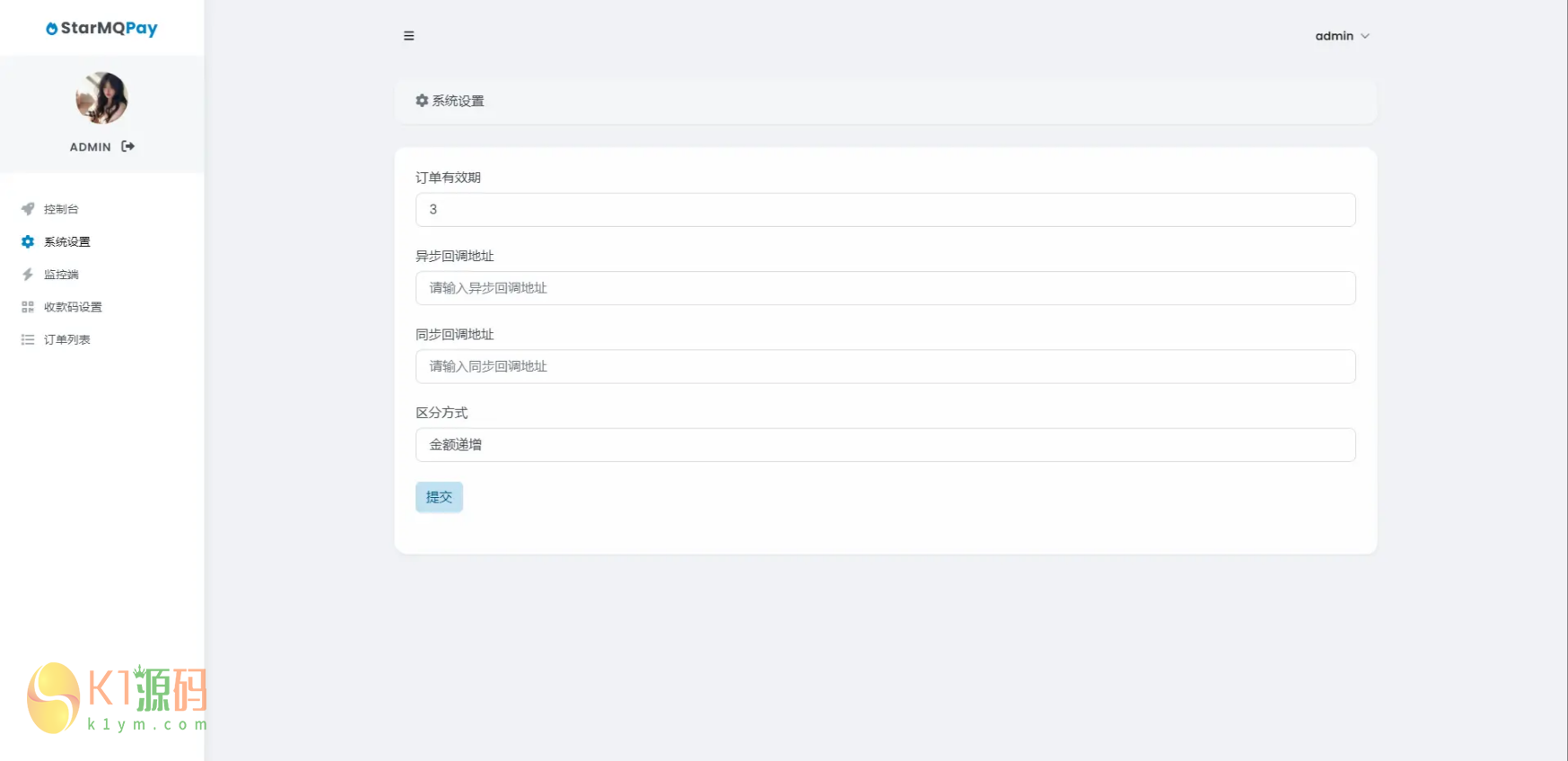Open the 区分方式 dropdown showing 金额递增
Viewport: 1568px width, 761px height.
click(x=886, y=445)
